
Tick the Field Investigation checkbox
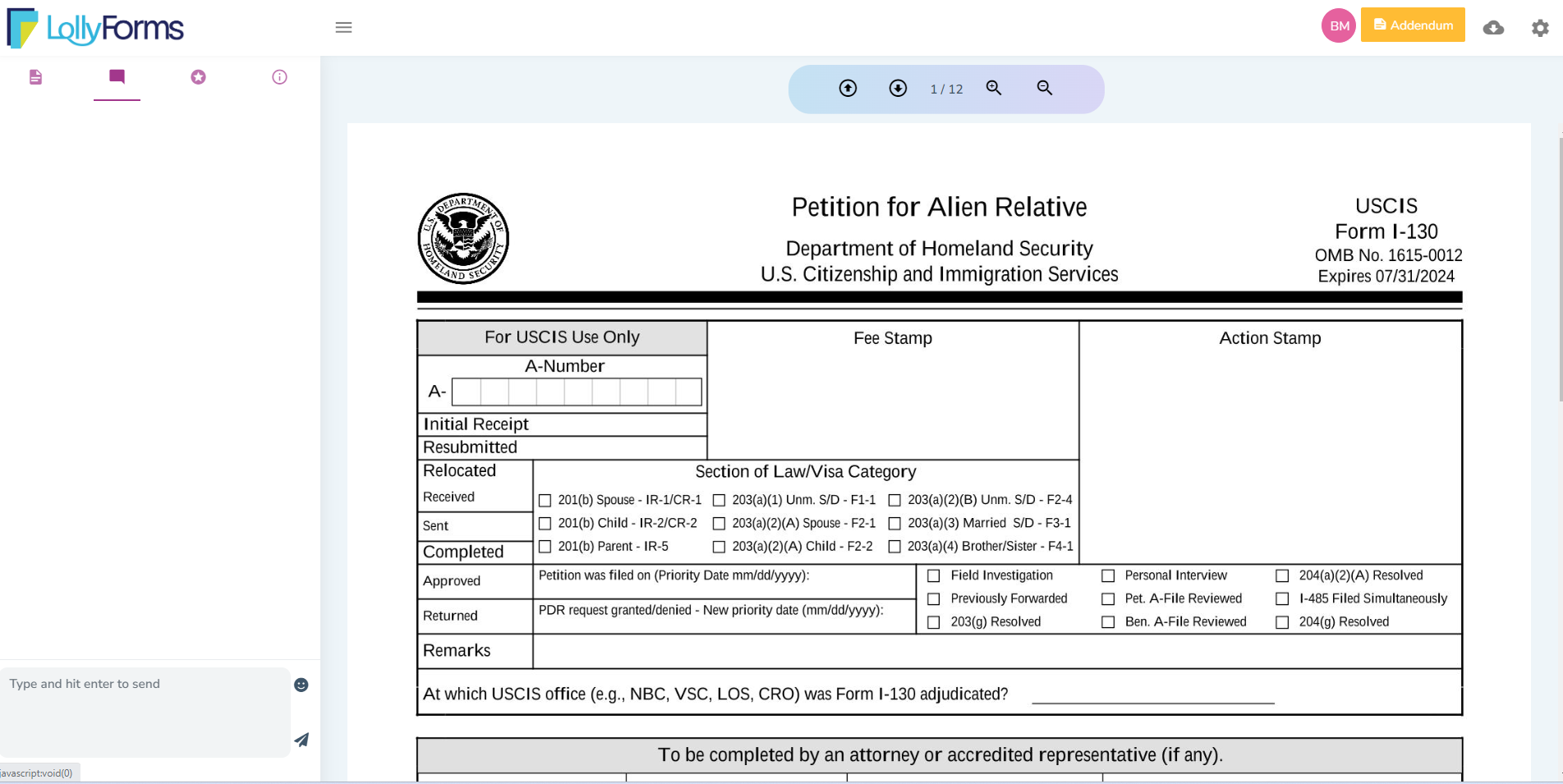point(933,575)
